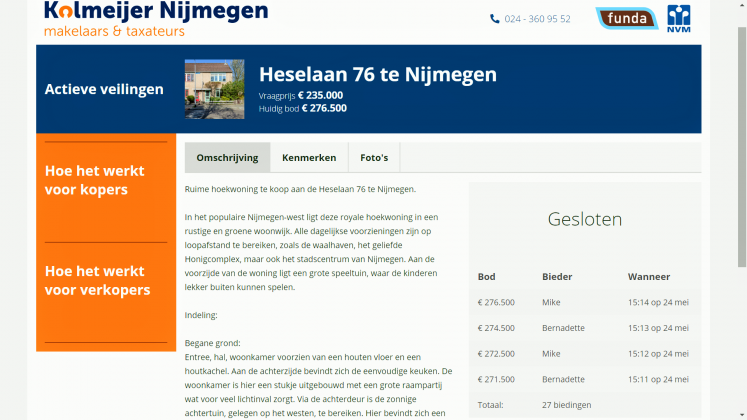Click the Wanneer column header
The width and height of the screenshot is (747, 420).
tap(649, 277)
